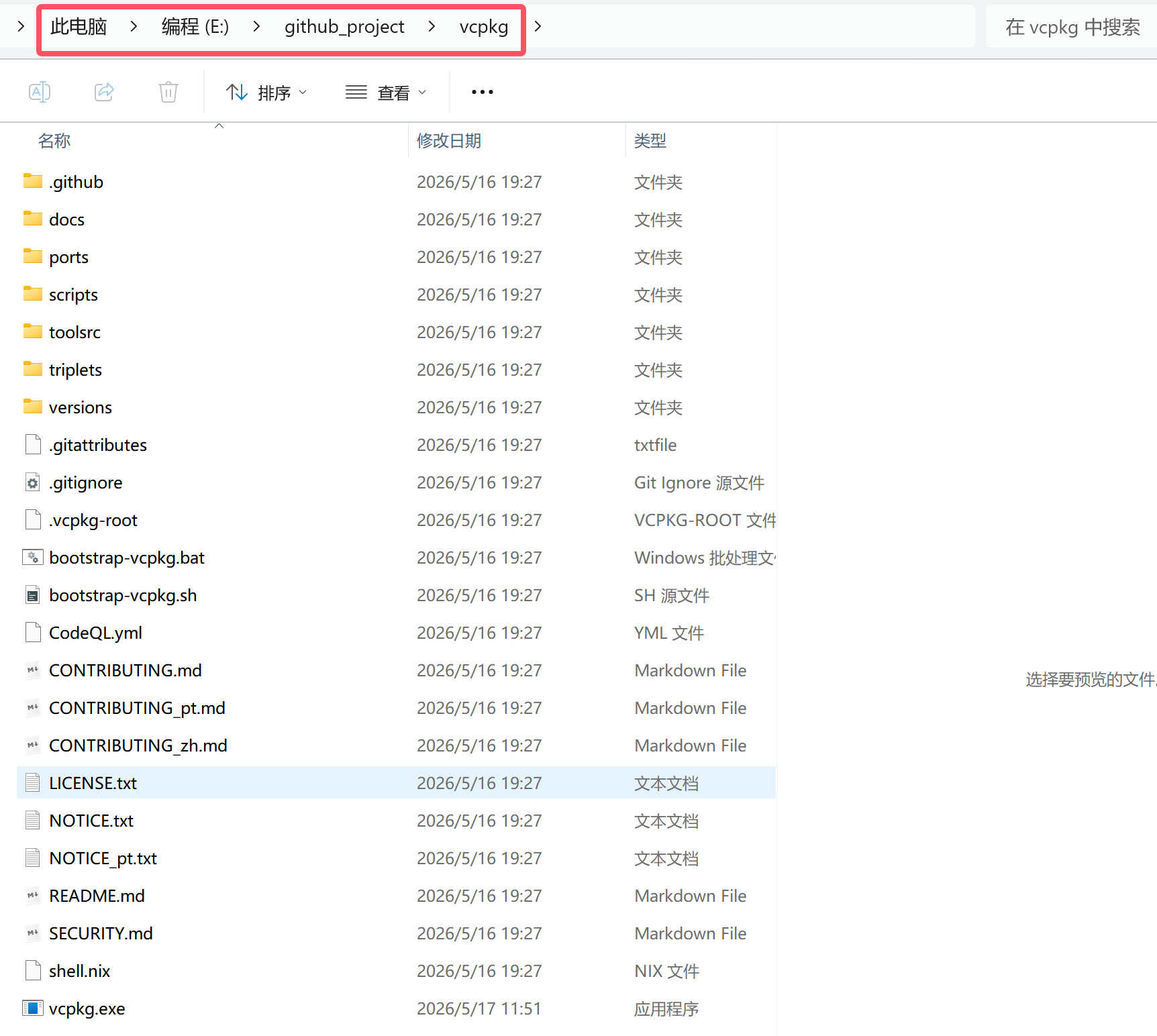Sort files by the 名称 column header
This screenshot has width=1157, height=1036.
click(x=54, y=140)
